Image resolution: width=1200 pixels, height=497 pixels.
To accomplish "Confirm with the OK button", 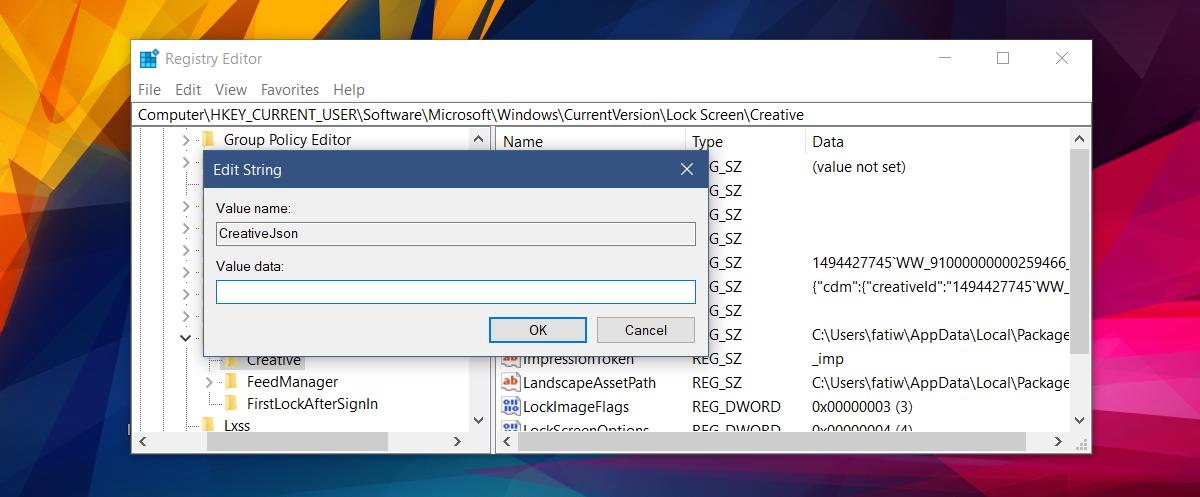I will click(x=538, y=330).
